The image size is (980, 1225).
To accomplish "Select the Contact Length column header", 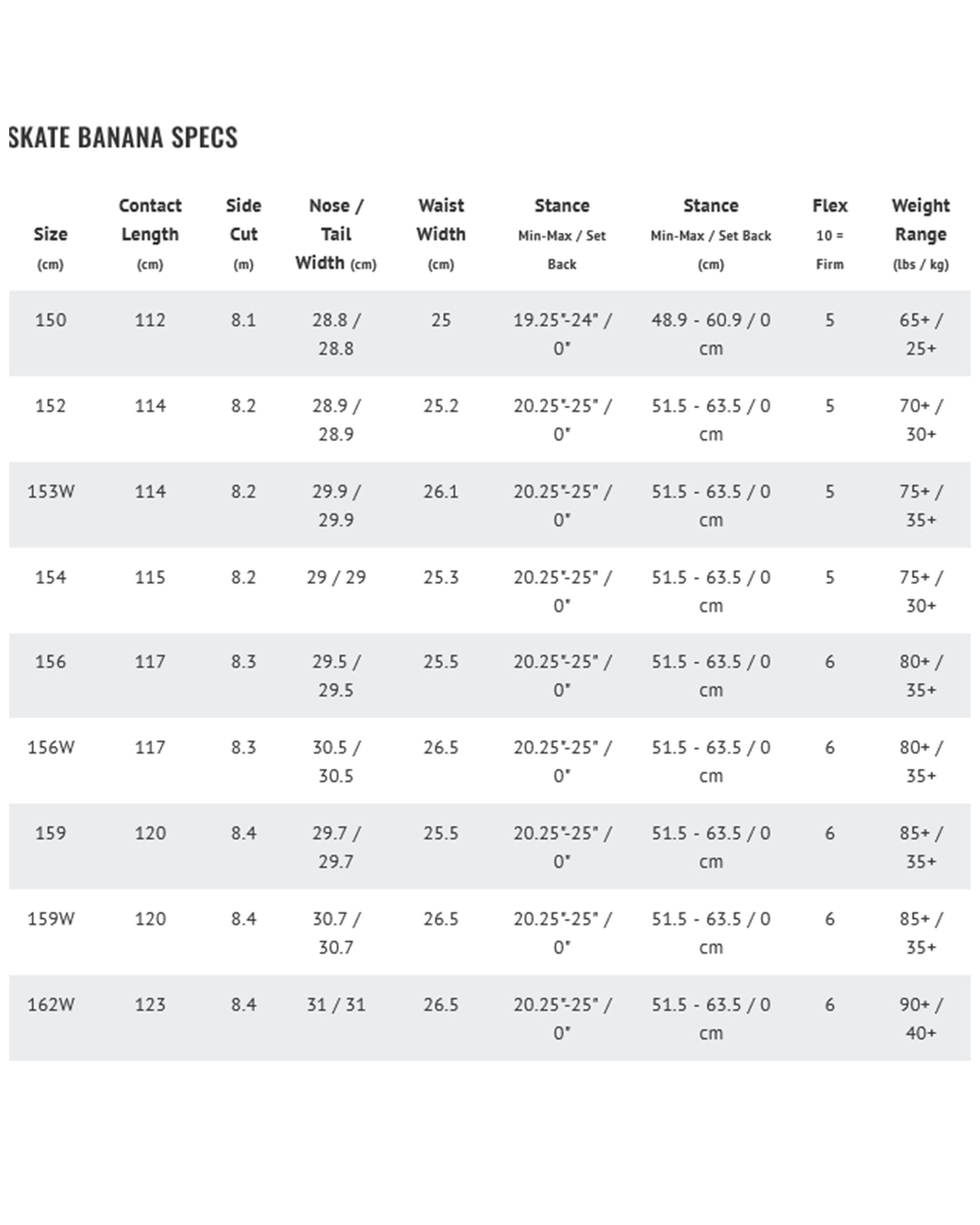I will (x=150, y=234).
